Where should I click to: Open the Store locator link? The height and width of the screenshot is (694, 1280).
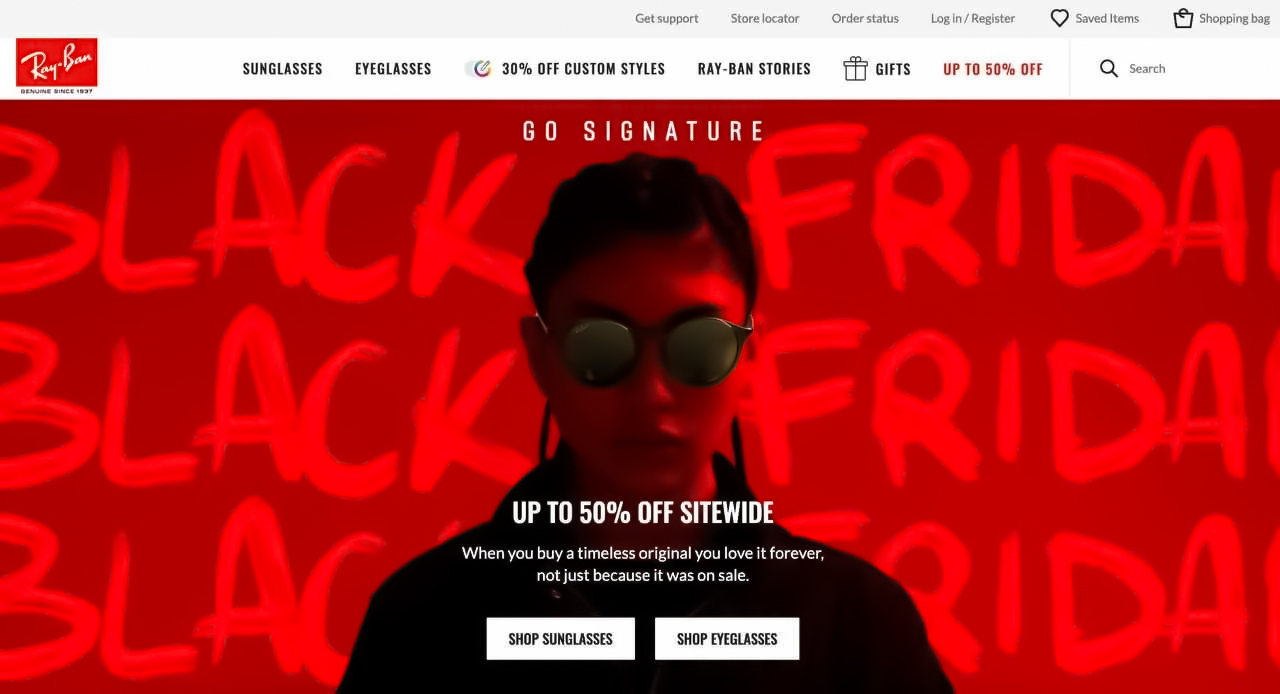coord(765,18)
